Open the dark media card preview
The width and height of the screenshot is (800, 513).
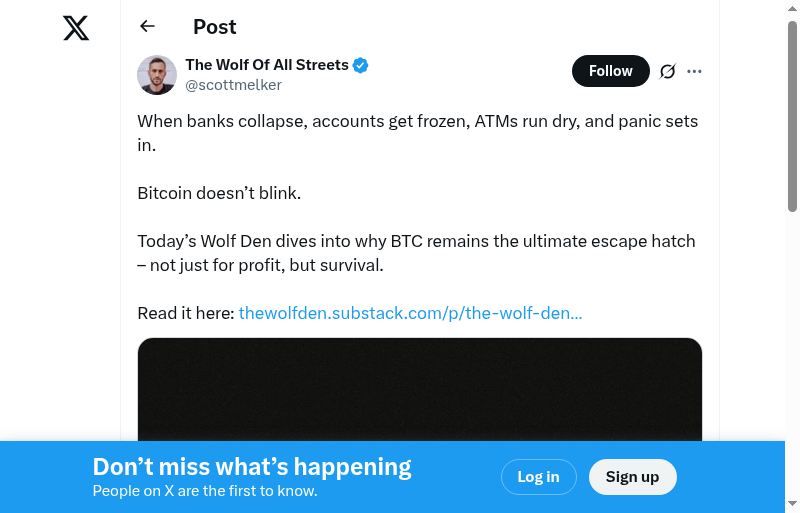coord(420,390)
